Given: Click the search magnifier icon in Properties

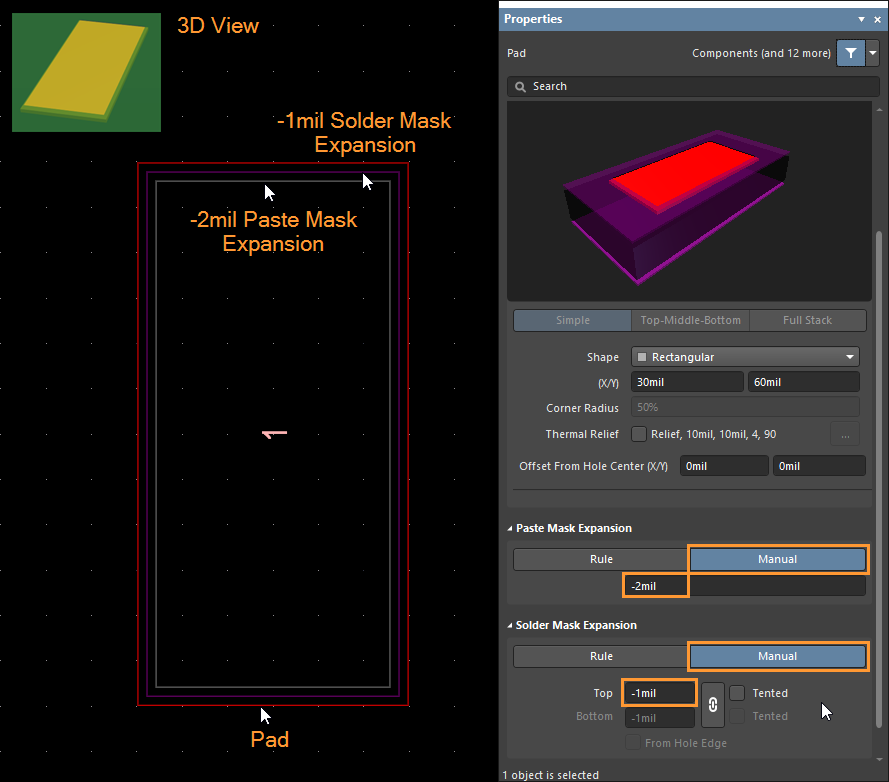Looking at the screenshot, I should pos(520,87).
